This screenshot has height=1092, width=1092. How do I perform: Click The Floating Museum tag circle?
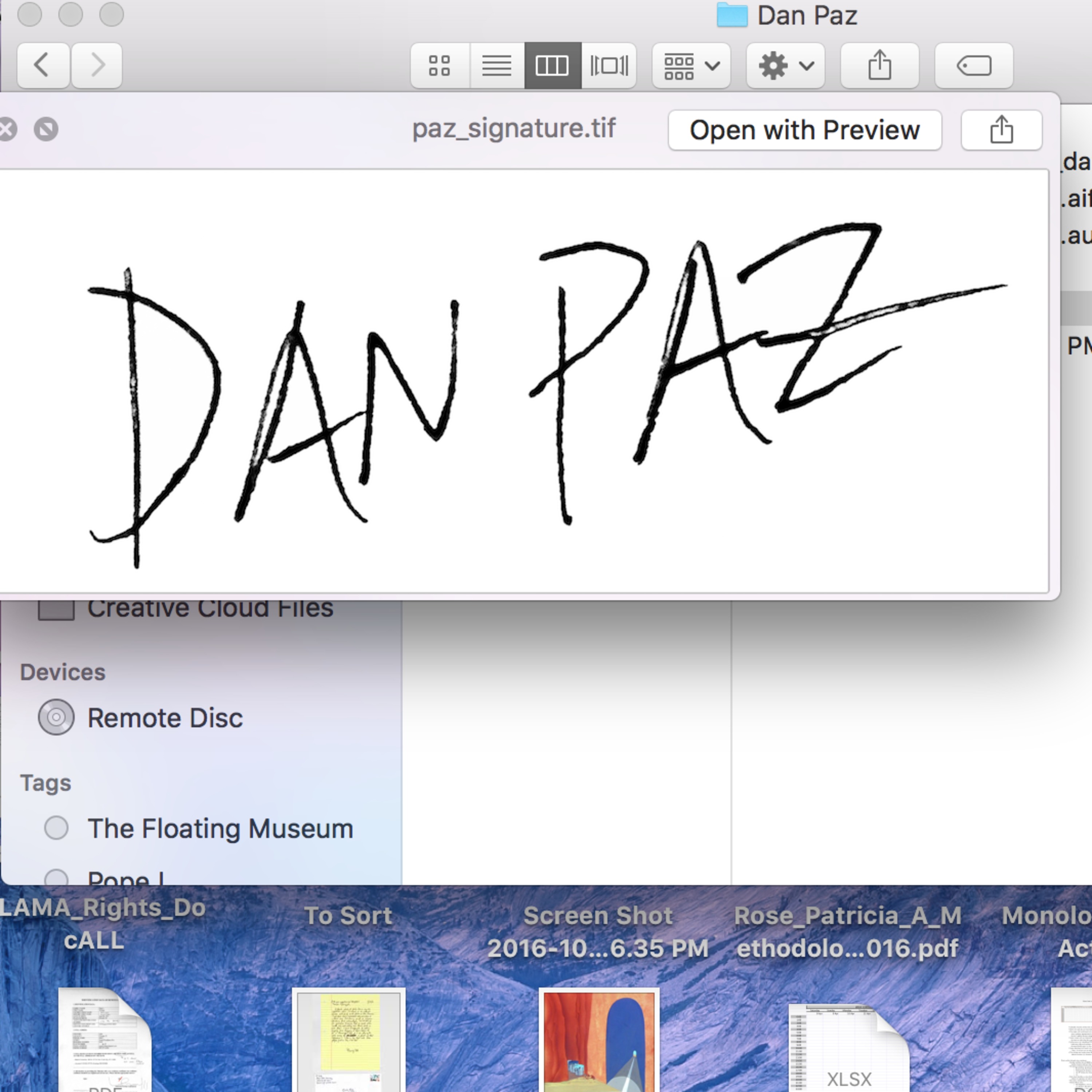tap(56, 828)
